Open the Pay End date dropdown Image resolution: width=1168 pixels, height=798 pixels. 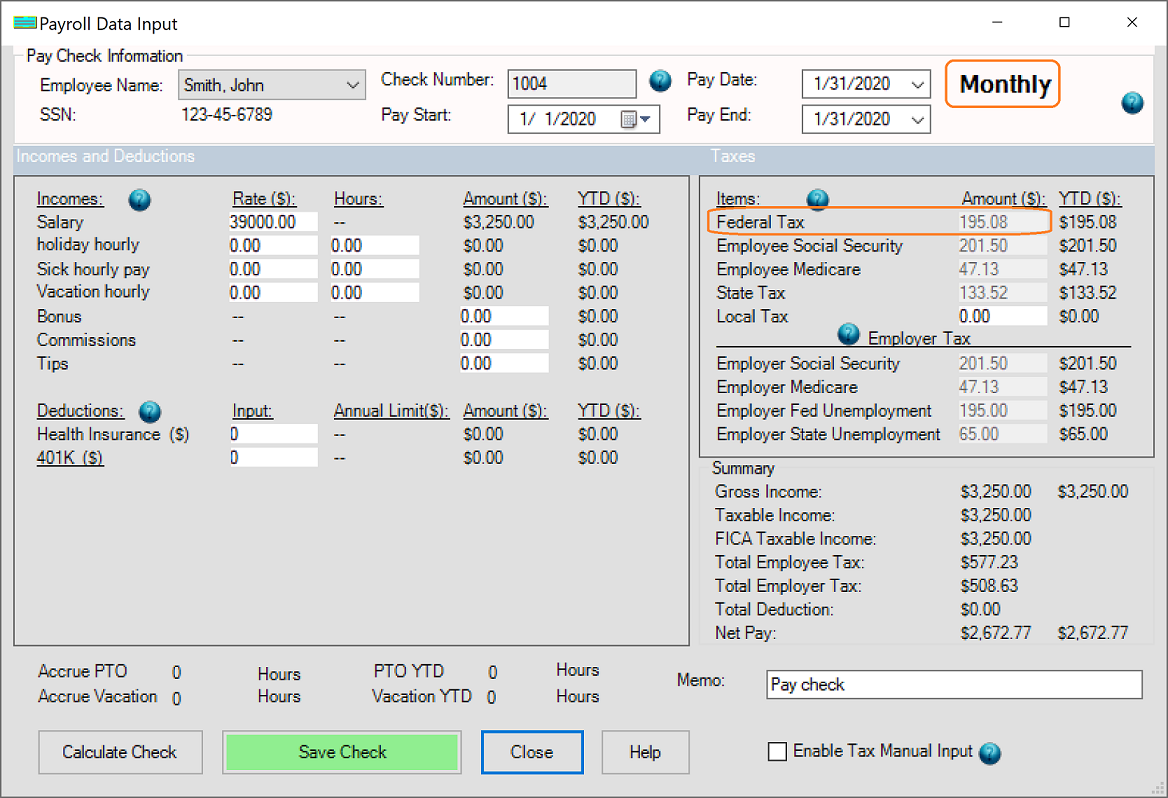pos(918,119)
